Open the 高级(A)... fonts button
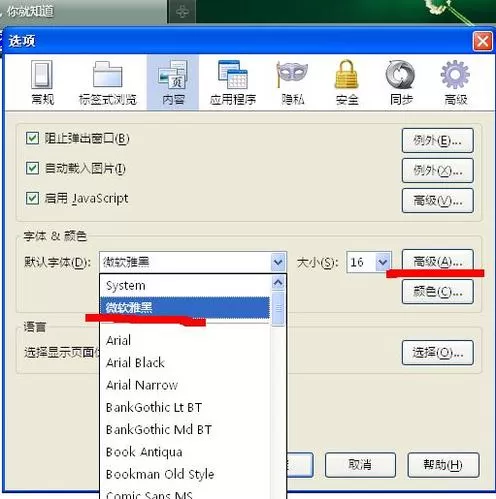Image resolution: width=496 pixels, height=499 pixels. (437, 261)
